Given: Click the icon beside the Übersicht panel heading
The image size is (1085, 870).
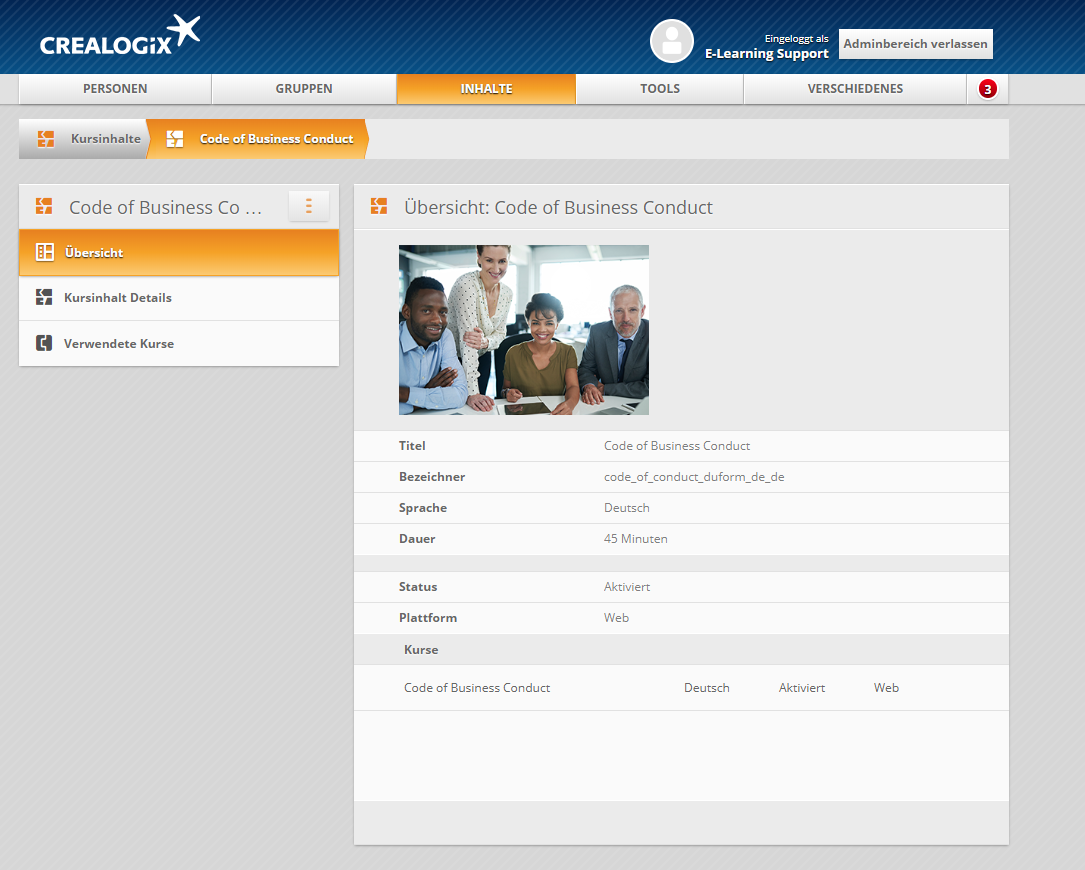Looking at the screenshot, I should point(379,207).
